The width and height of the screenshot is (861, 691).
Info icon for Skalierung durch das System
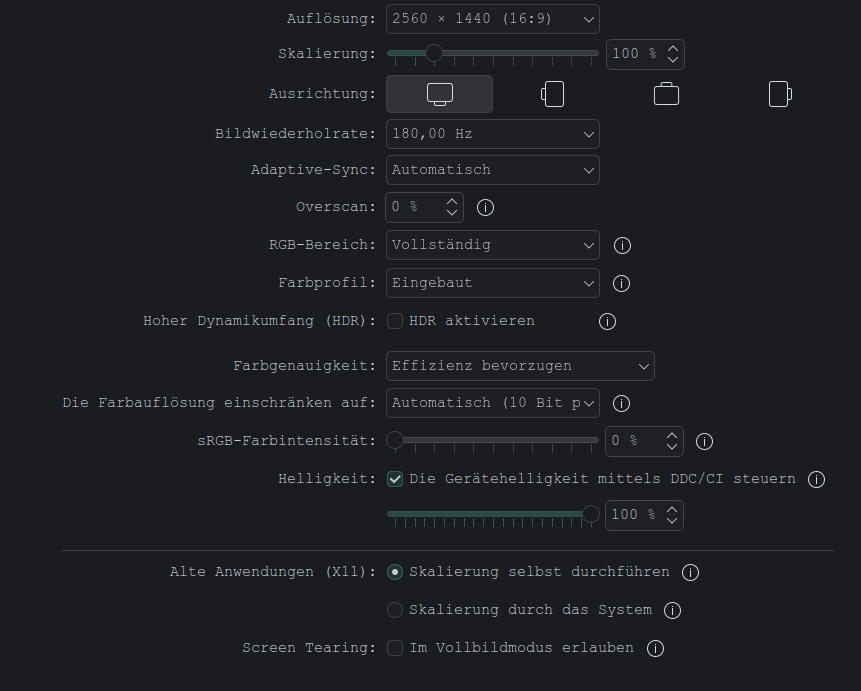672,610
